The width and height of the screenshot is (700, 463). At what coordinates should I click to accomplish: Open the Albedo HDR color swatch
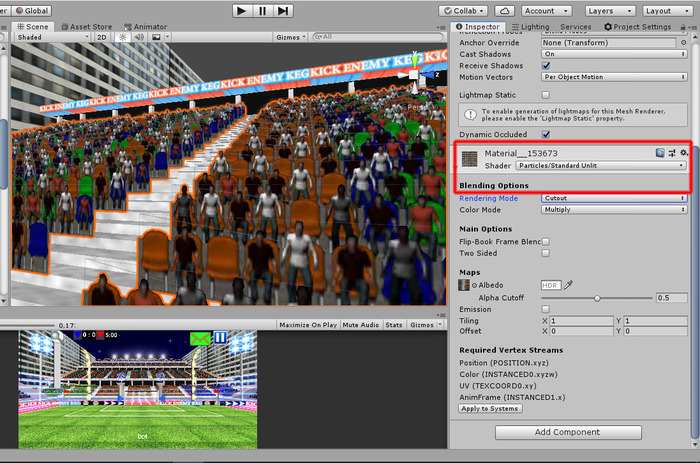(x=550, y=285)
